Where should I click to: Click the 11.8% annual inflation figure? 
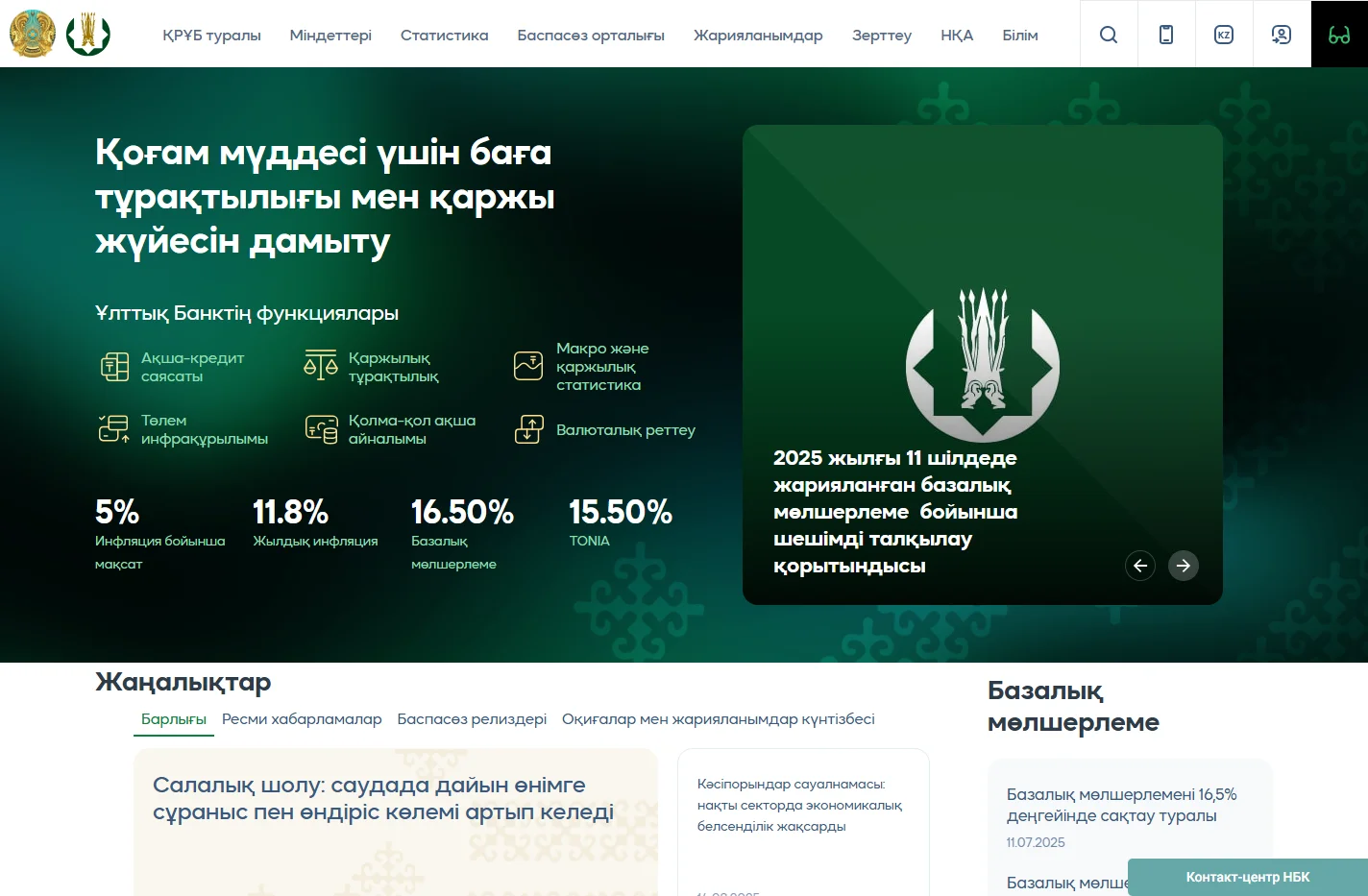click(291, 512)
